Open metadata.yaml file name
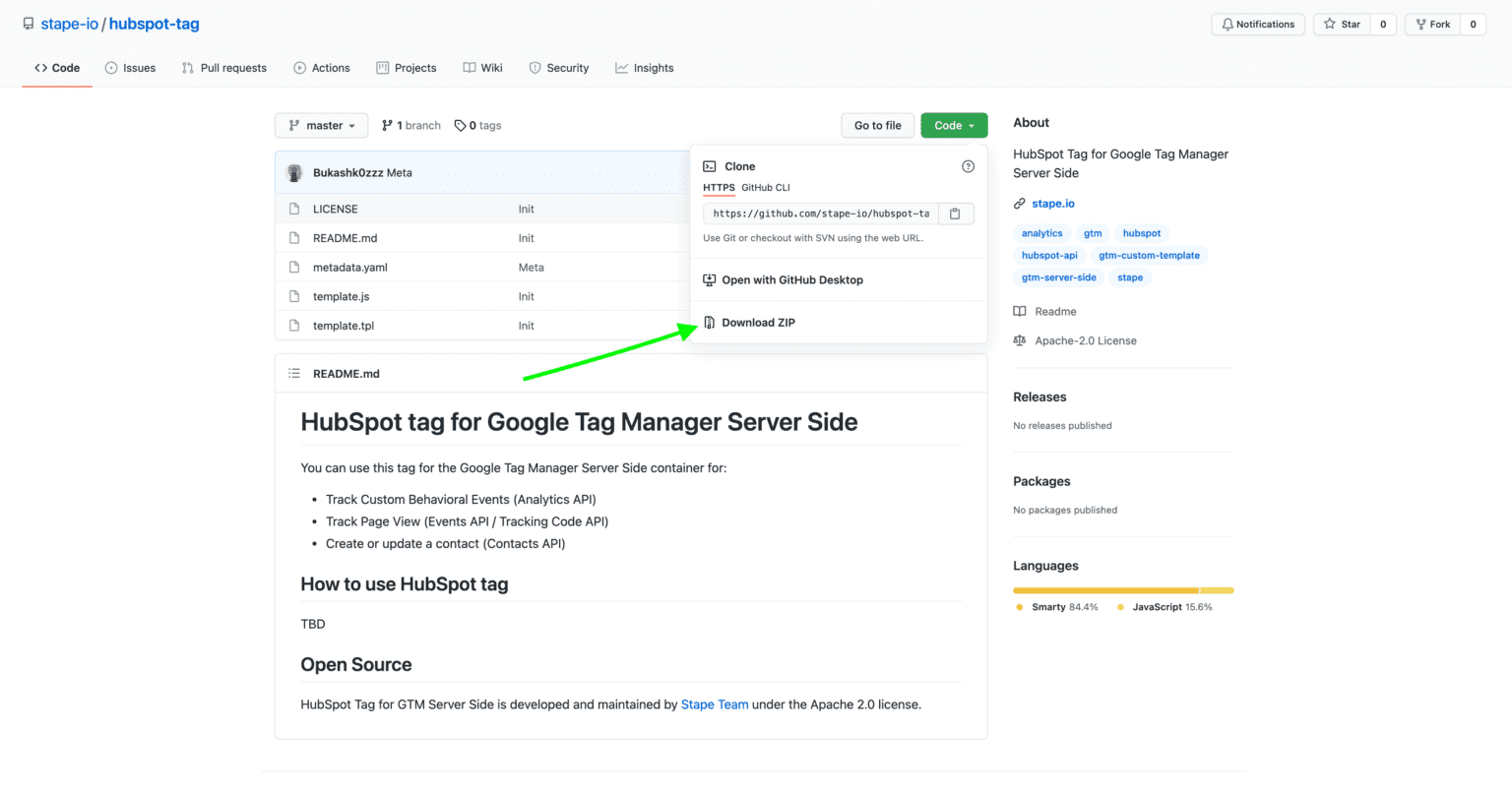This screenshot has height=794, width=1512. 350,267
